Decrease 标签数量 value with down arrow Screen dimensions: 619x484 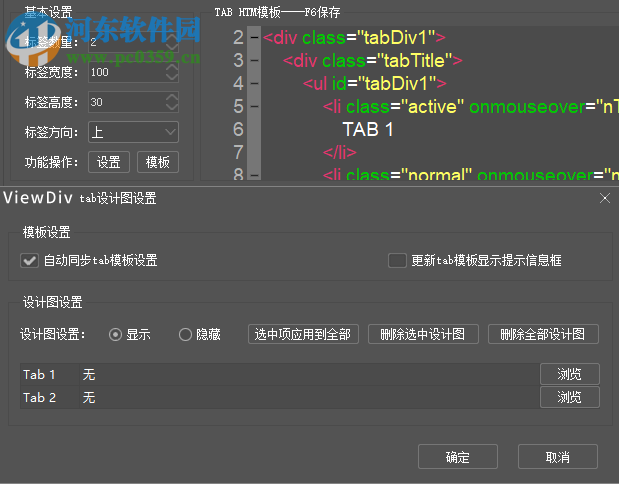tap(172, 47)
